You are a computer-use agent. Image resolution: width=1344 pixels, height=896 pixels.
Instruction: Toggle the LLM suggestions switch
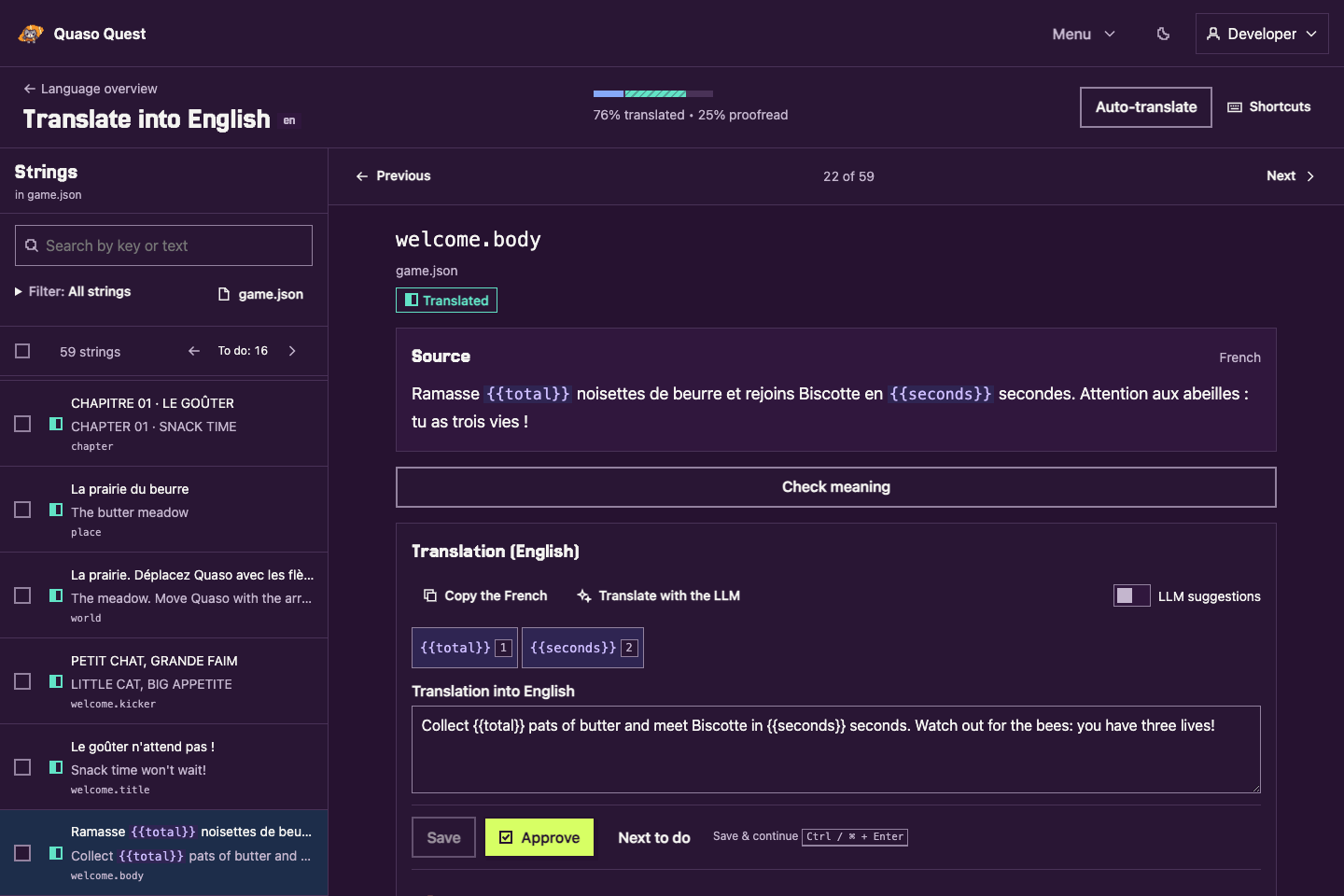(1131, 595)
